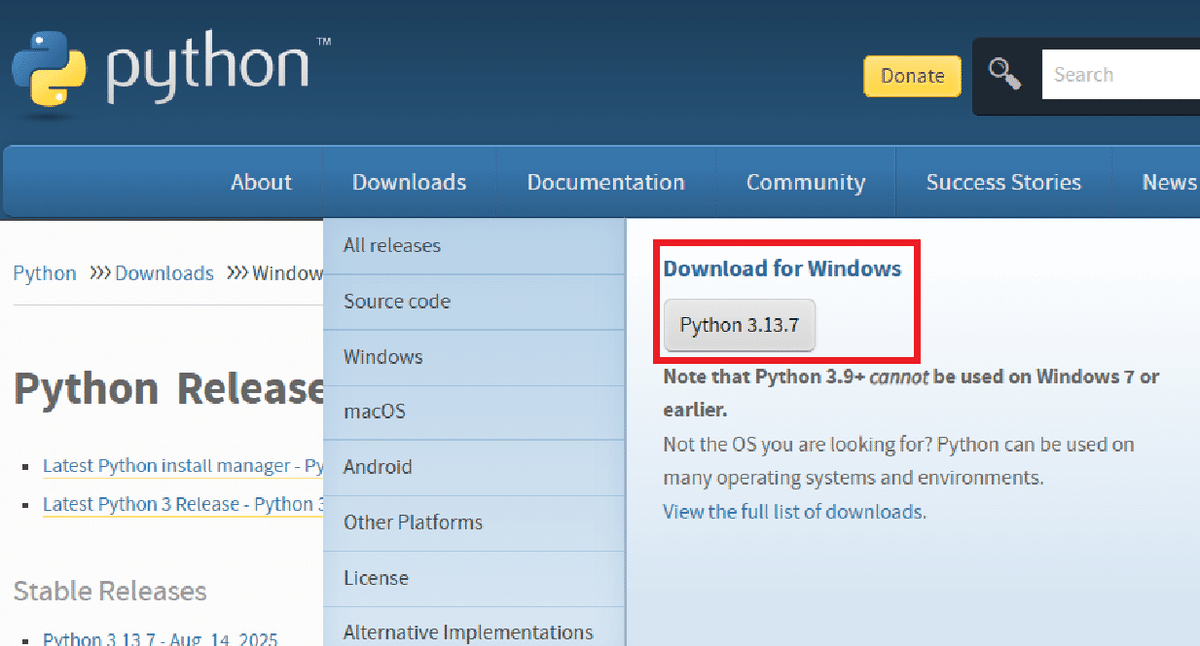Open Latest Python install manager link
Viewport: 1200px width, 646px height.
click(x=180, y=466)
